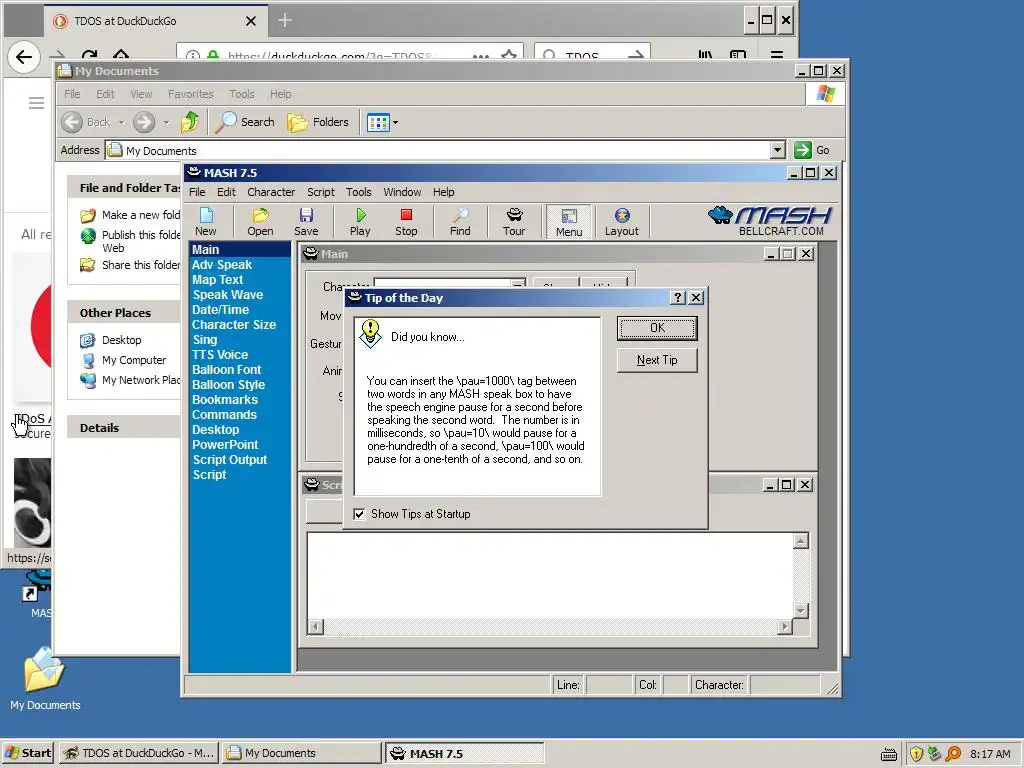The width and height of the screenshot is (1024, 768).
Task: Switch to My Documents taskbar button
Action: (x=301, y=753)
